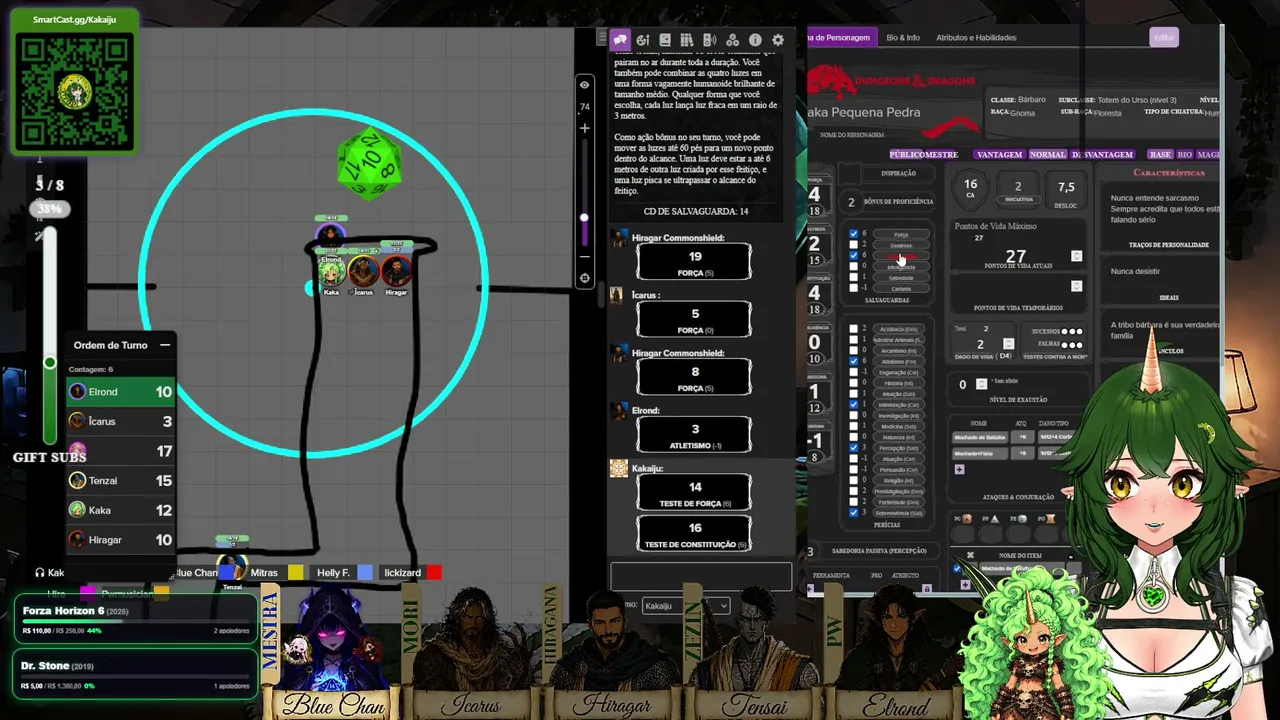Screen dimensions: 1280x720
Task: Open the info circle tab
Action: (755, 40)
